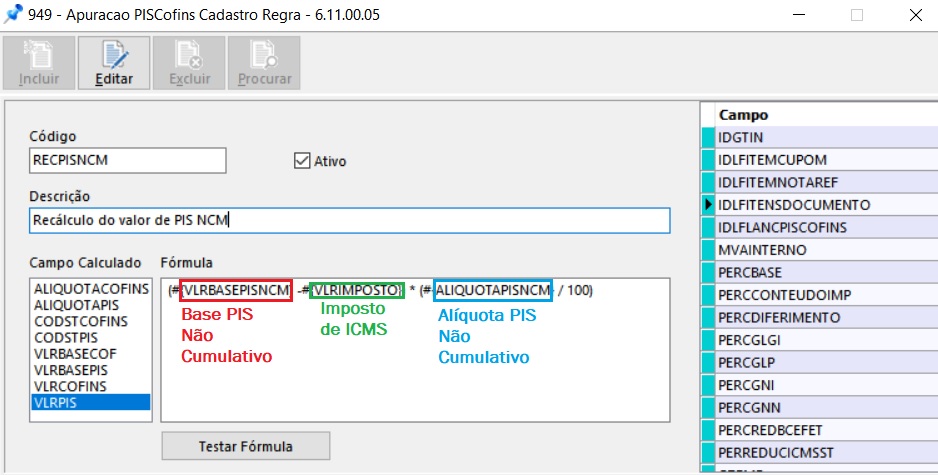Click inside the Fórmula text area

(x=415, y=349)
